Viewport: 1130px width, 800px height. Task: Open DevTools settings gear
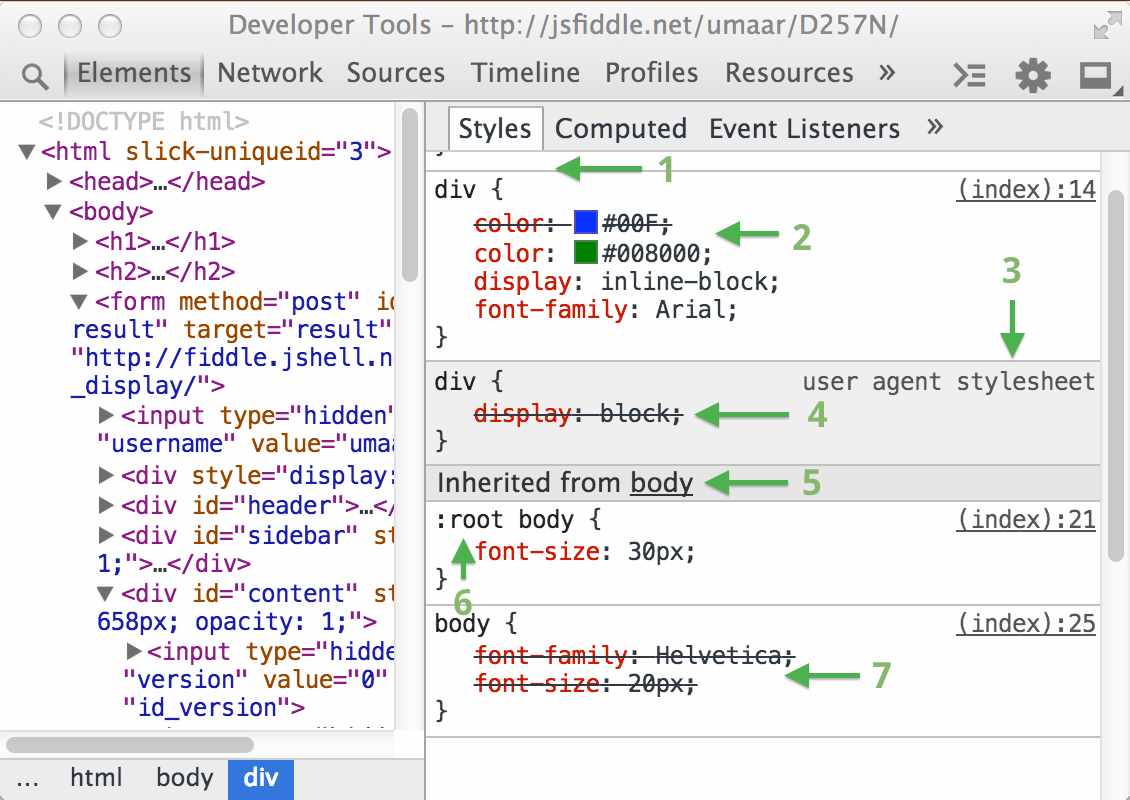click(1033, 75)
